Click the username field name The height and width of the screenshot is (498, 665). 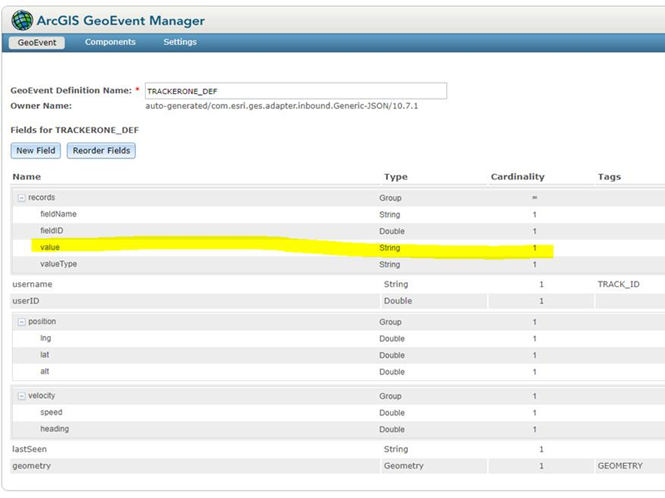32,284
